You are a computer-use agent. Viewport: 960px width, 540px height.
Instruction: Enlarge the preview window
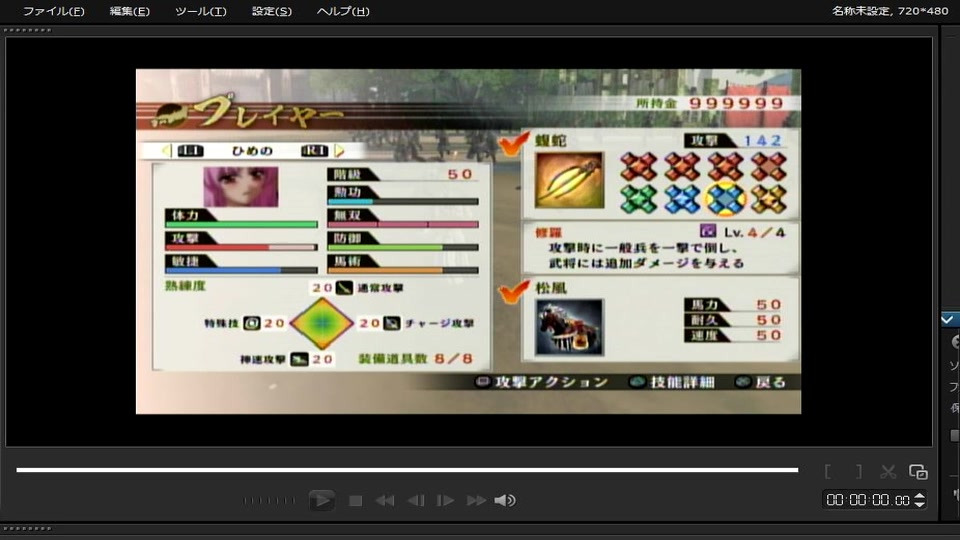(x=918, y=471)
